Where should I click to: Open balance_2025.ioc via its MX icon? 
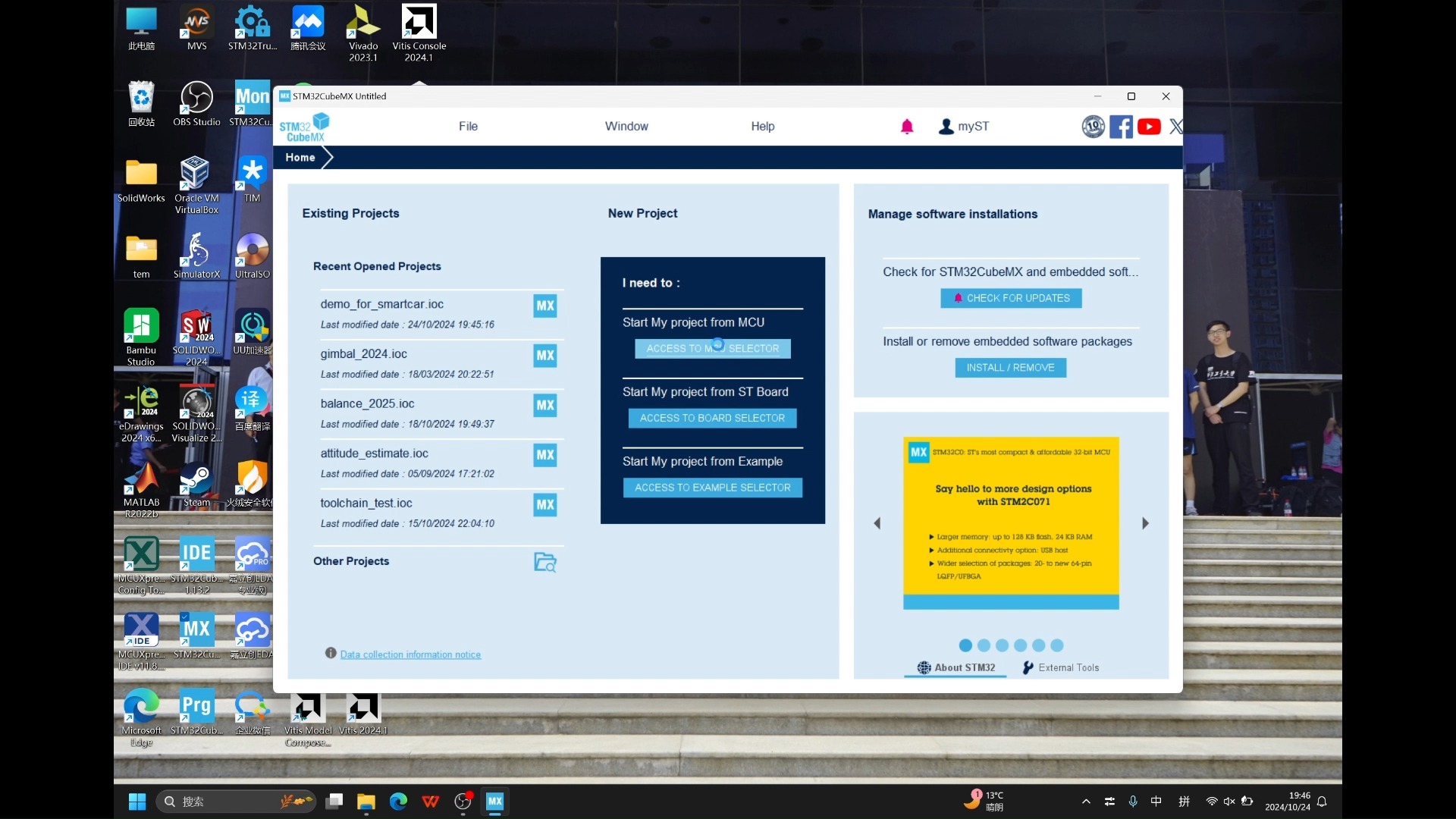pos(545,405)
